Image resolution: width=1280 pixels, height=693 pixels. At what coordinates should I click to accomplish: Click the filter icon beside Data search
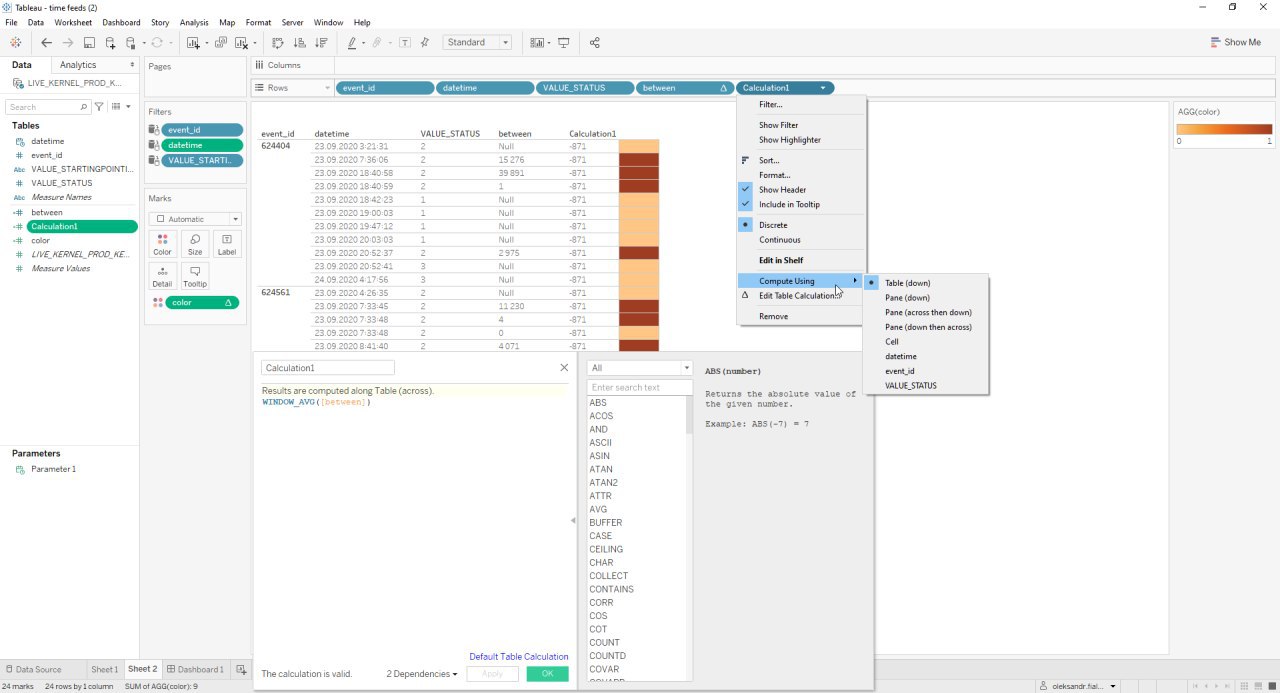point(99,106)
